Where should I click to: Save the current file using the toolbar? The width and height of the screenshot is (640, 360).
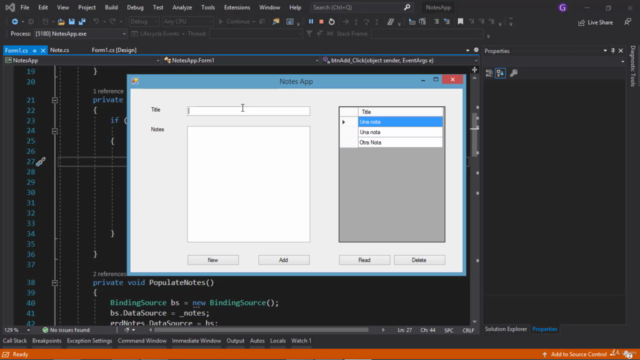(x=71, y=22)
